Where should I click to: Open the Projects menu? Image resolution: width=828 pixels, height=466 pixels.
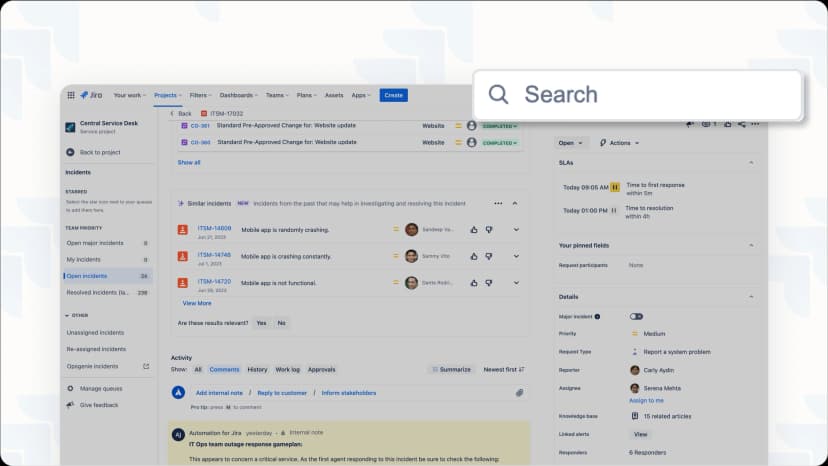point(167,95)
